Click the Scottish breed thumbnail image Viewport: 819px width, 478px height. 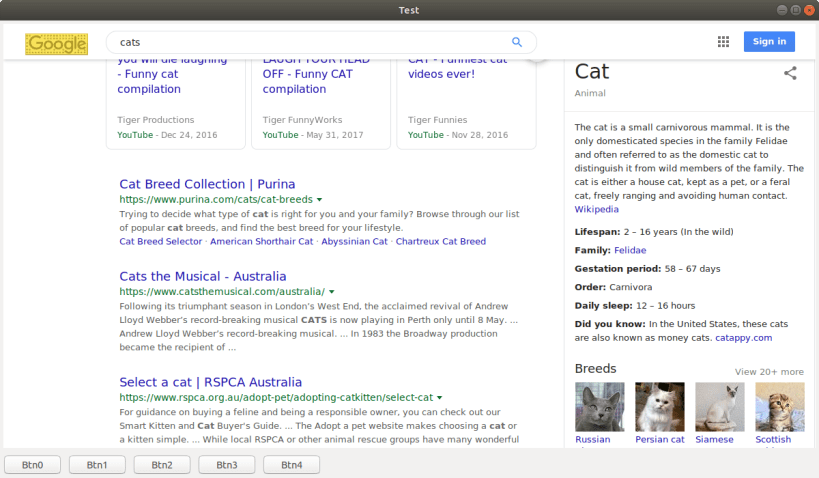coord(780,406)
